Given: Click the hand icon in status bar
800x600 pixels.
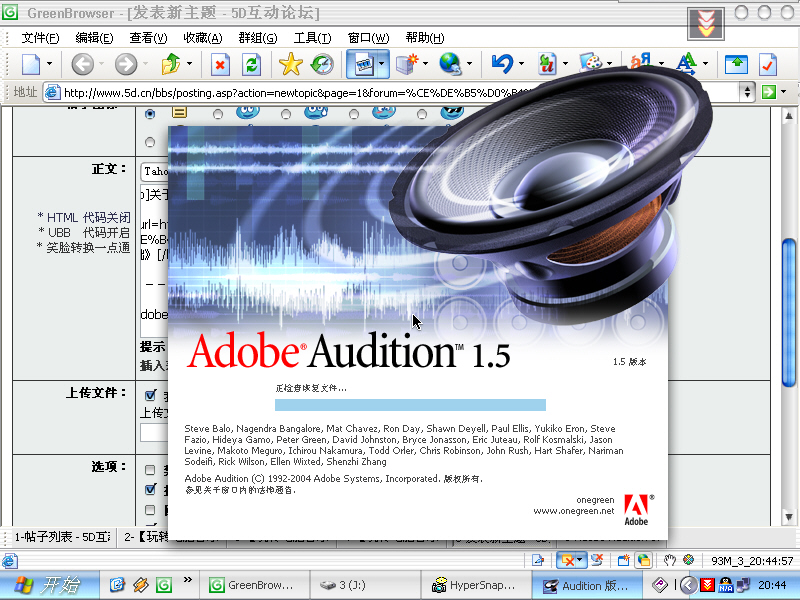Looking at the screenshot, I should (669, 560).
